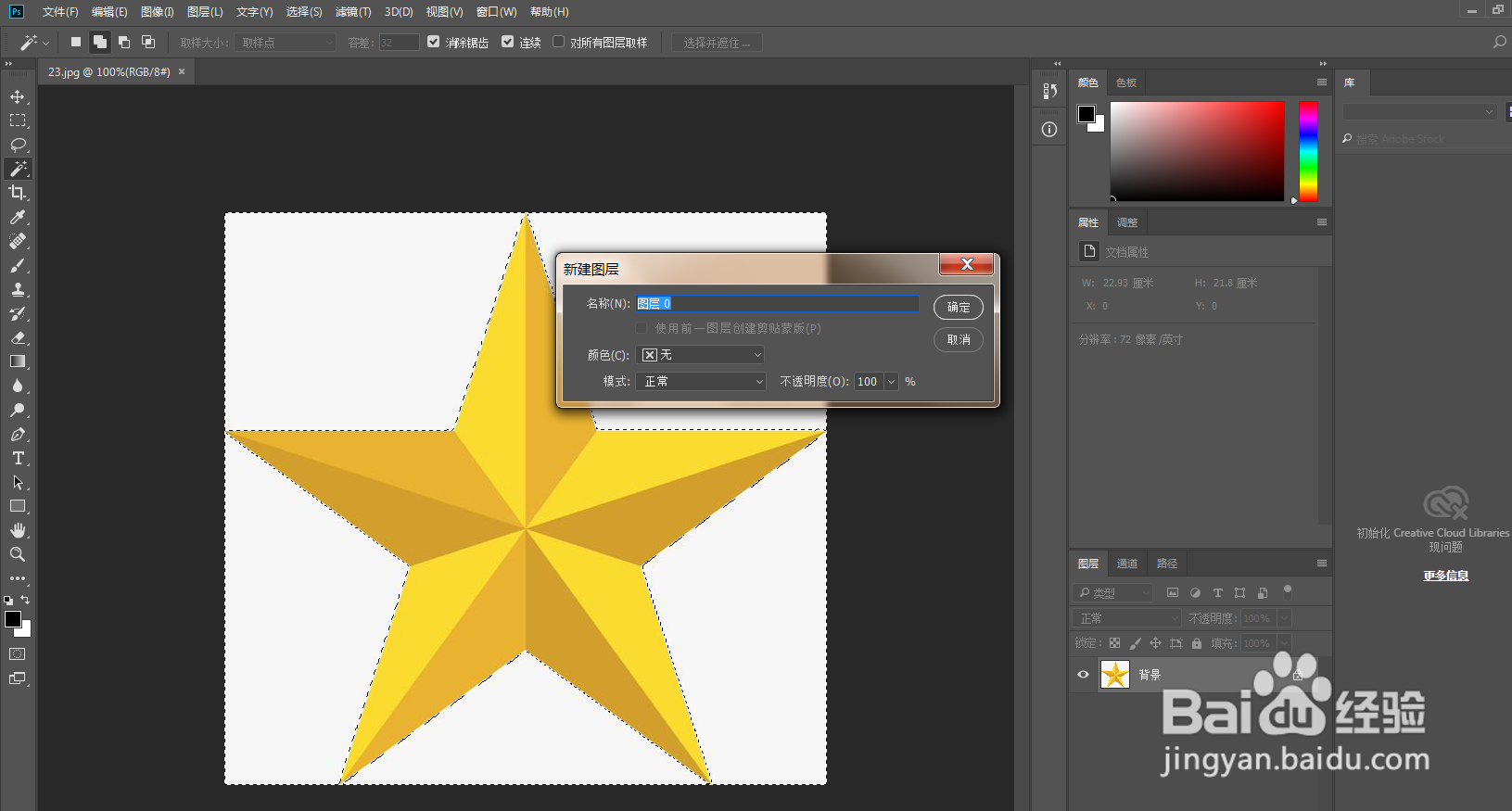This screenshot has height=811, width=1512.
Task: Select the Clone Stamp tool
Action: click(18, 289)
